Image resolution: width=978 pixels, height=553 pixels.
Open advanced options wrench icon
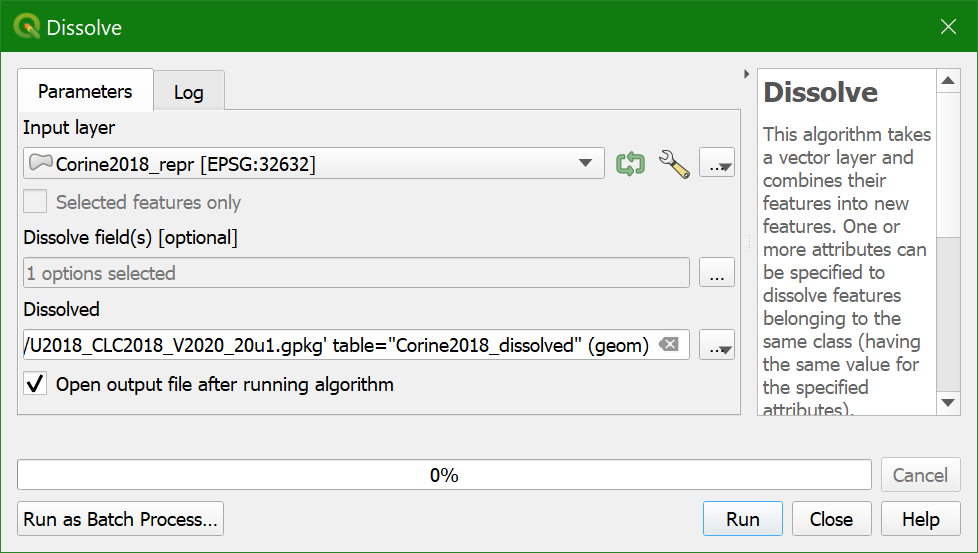674,164
